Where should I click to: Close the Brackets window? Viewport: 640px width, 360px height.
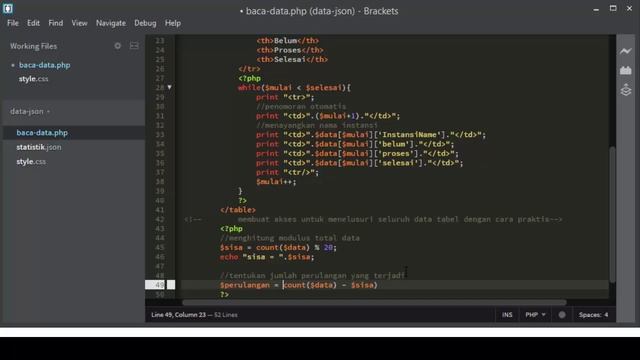629,9
